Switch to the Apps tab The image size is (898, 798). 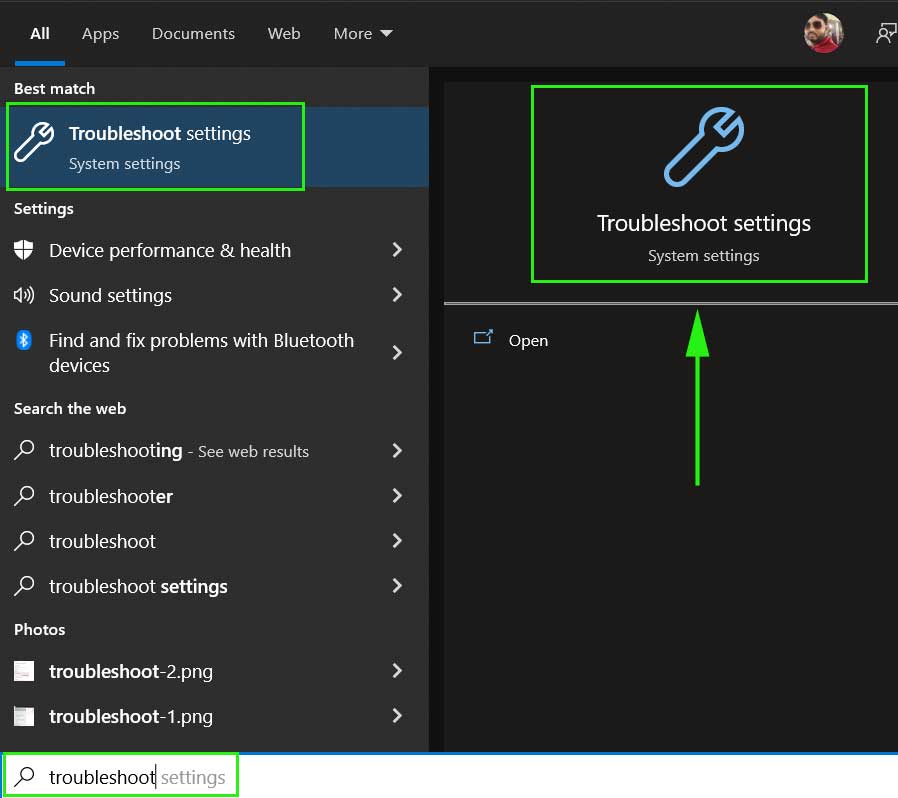point(100,34)
